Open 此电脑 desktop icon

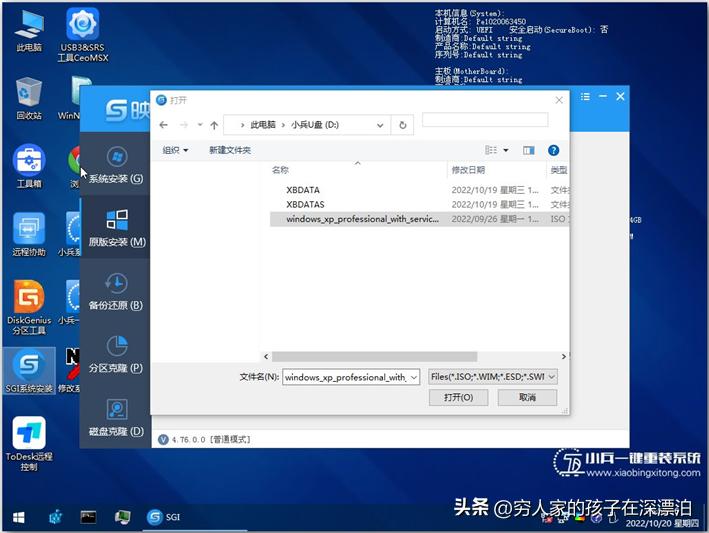coord(29,30)
